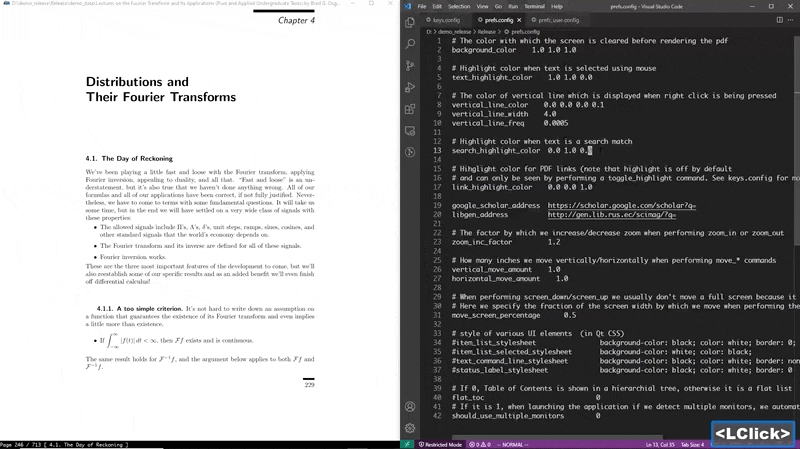Open the Search view in activity bar

[x=410, y=44]
